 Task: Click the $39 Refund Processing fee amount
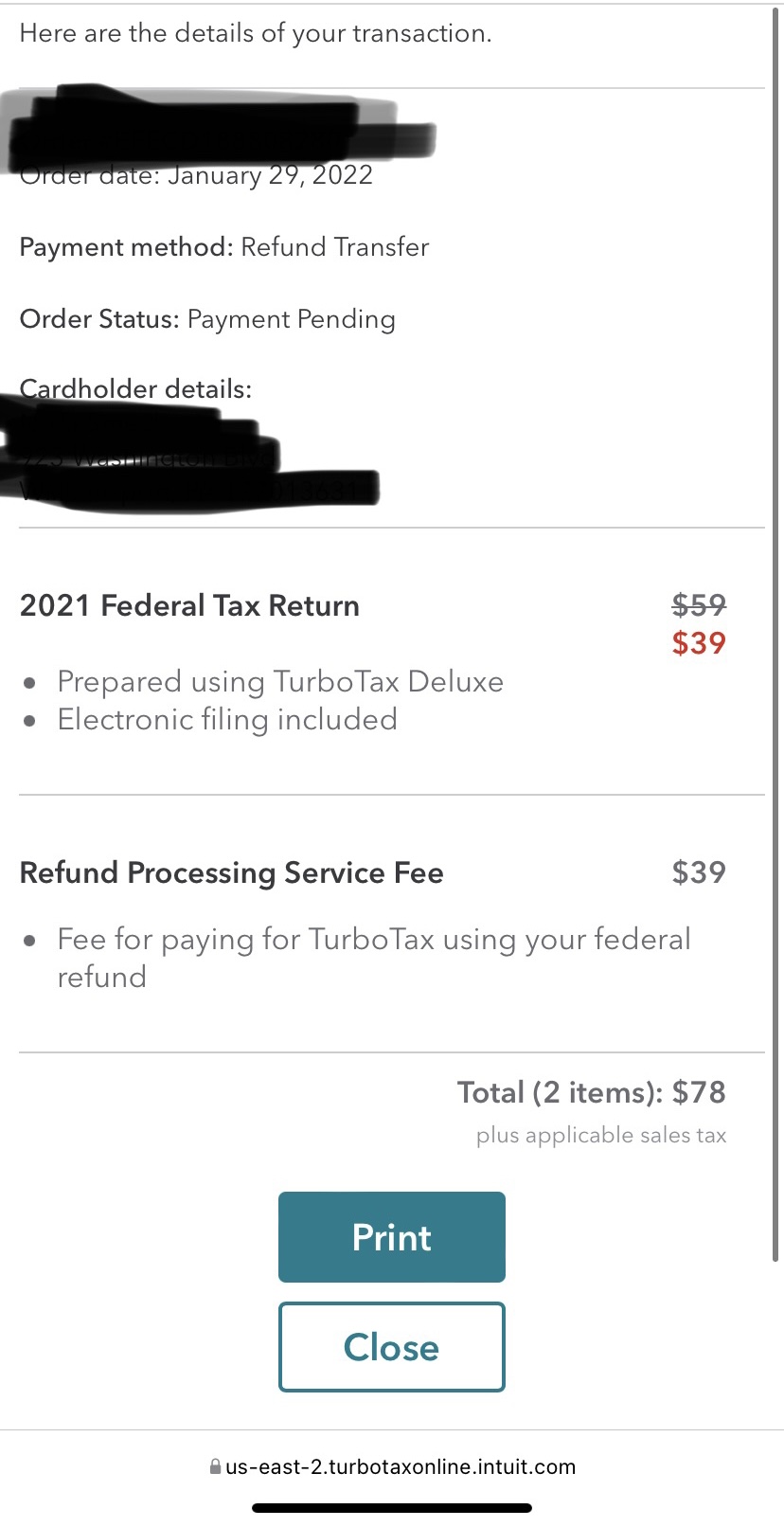coord(698,872)
